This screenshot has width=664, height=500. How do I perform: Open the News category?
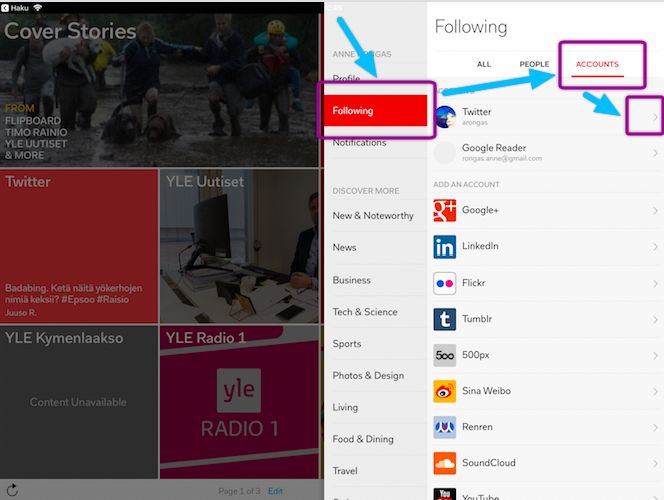(x=344, y=247)
